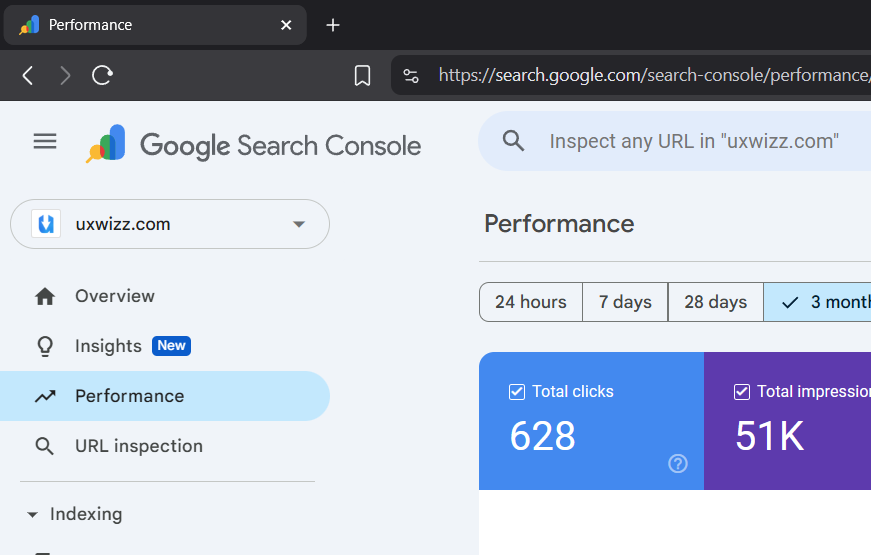Viewport: 871px width, 555px height.
Task: Click the address bar URL
Action: (x=654, y=75)
